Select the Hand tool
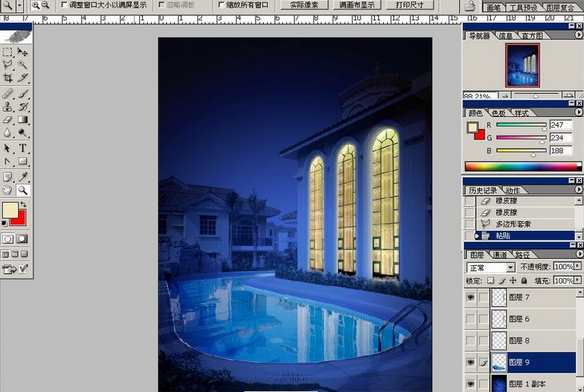This screenshot has width=584, height=392. point(8,190)
